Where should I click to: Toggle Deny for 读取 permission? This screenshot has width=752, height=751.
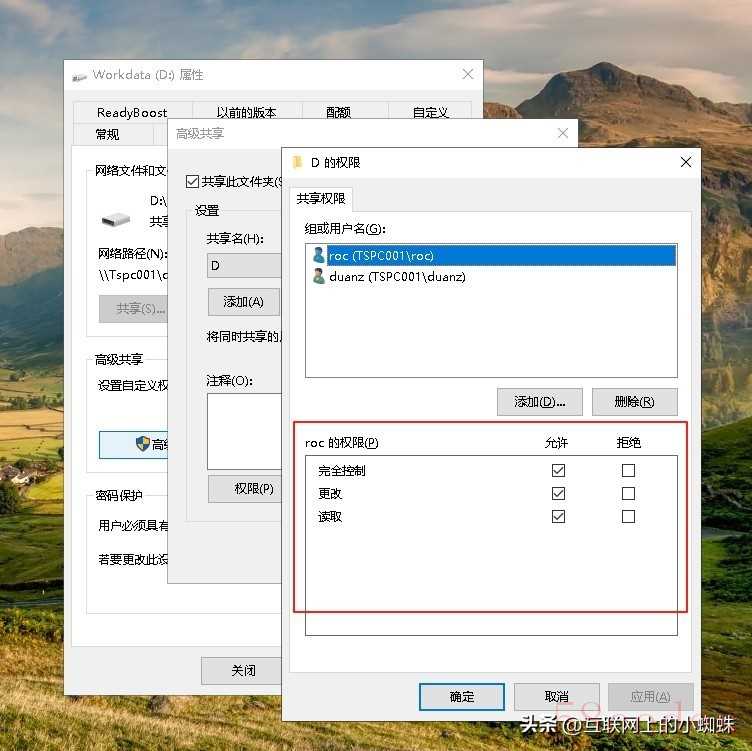pyautogui.click(x=628, y=516)
